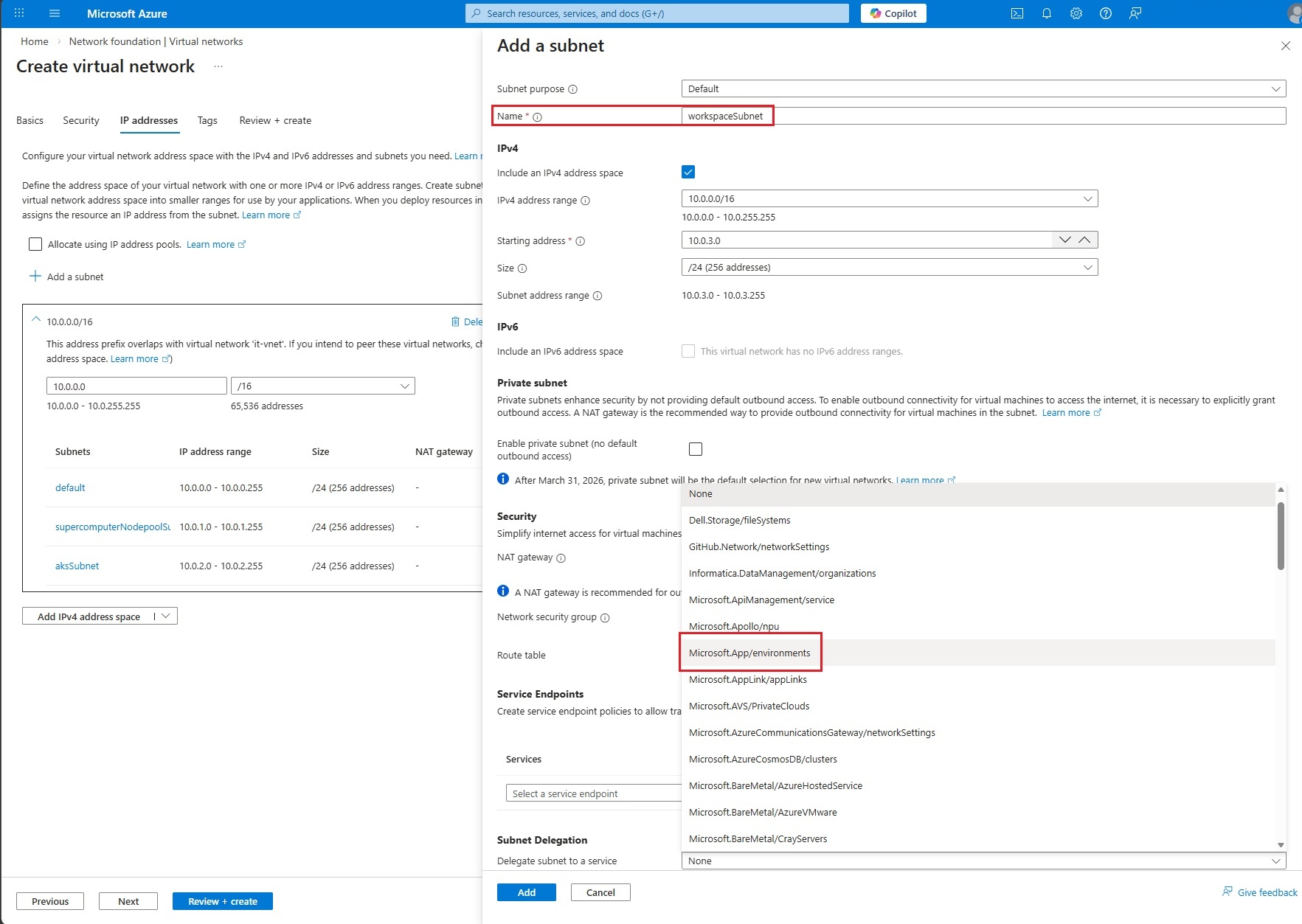Image resolution: width=1302 pixels, height=924 pixels.
Task: Open the subnet Size dropdown
Action: coord(890,267)
